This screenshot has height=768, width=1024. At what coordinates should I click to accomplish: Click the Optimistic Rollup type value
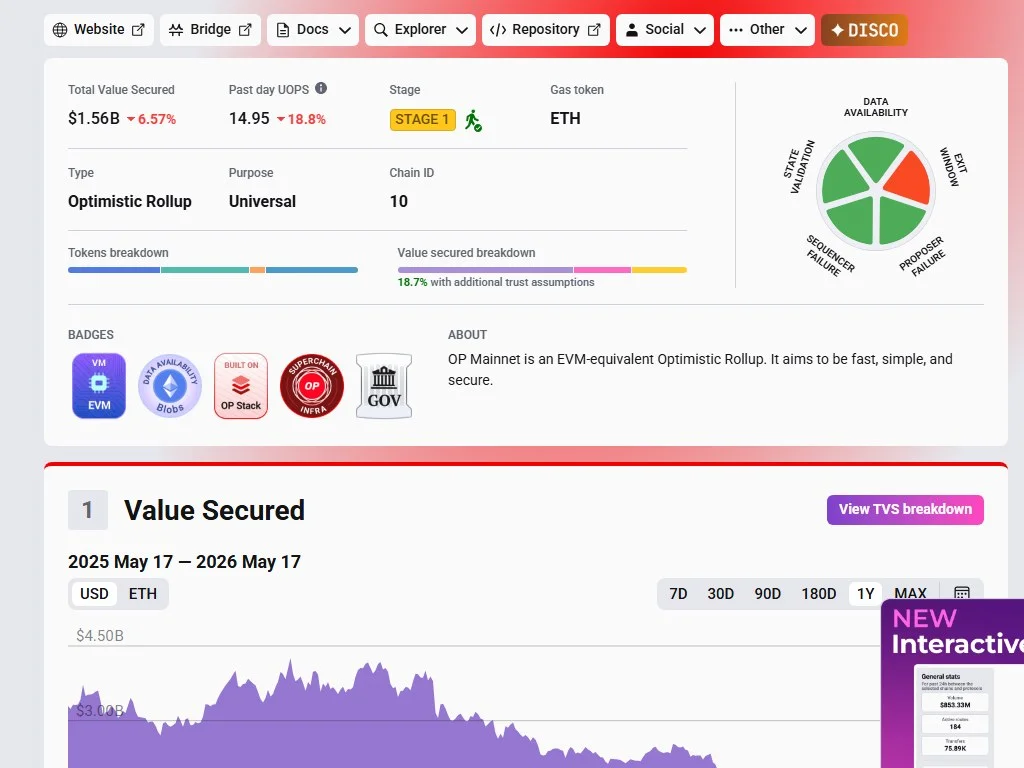130,201
